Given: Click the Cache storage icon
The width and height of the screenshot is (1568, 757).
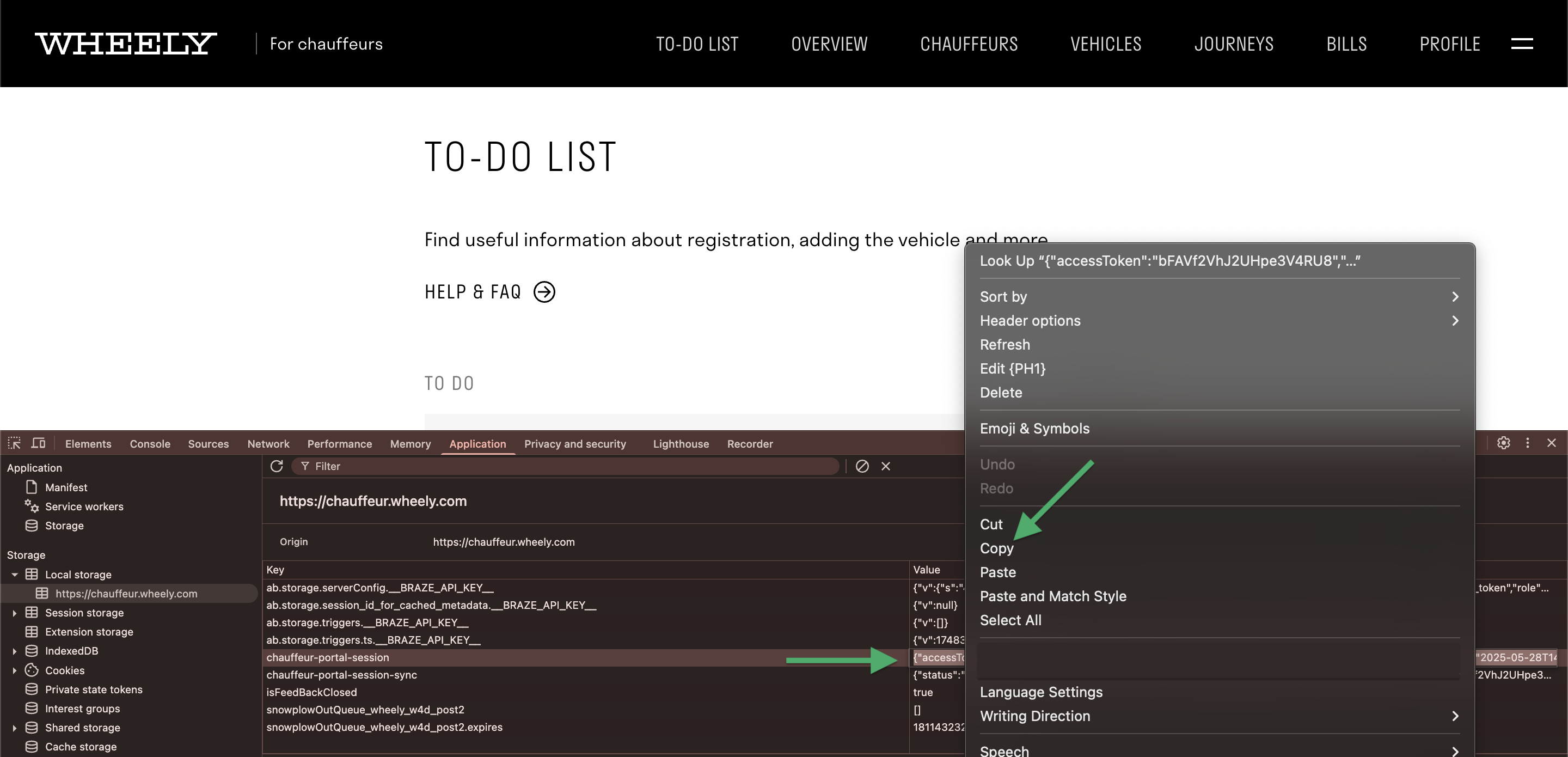Looking at the screenshot, I should point(32,746).
